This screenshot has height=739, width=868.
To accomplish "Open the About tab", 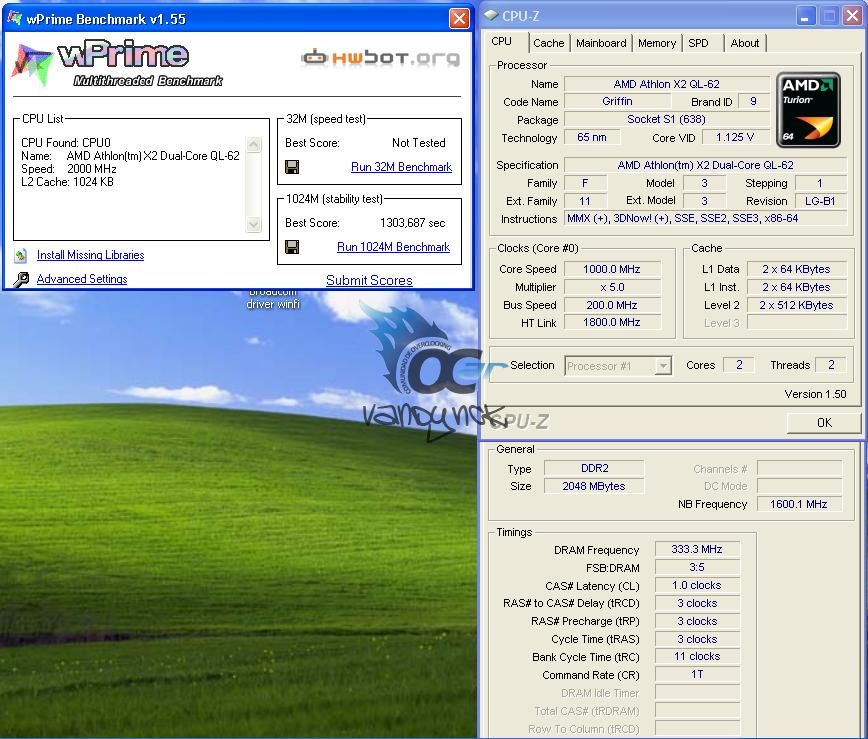I will (745, 43).
